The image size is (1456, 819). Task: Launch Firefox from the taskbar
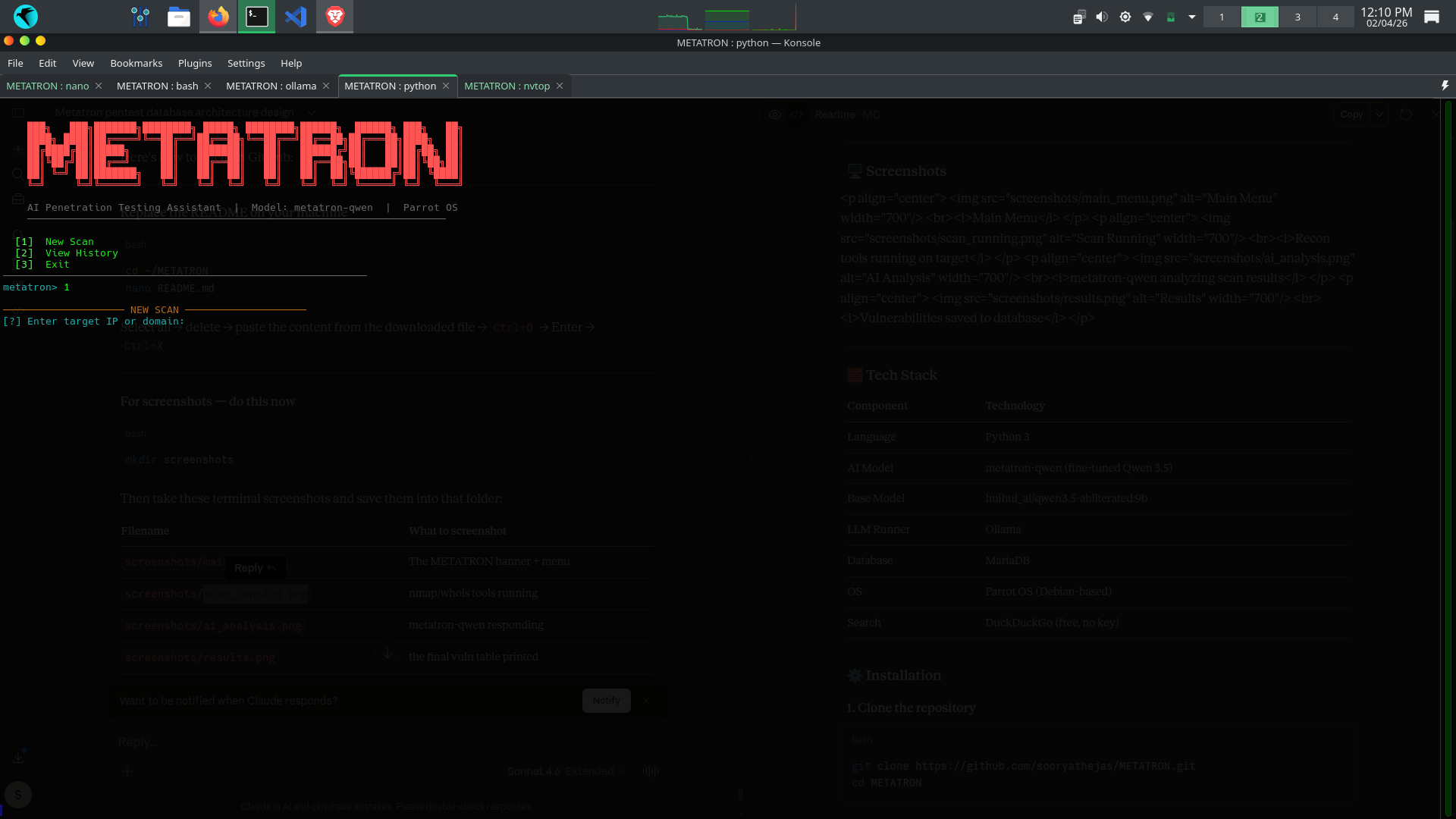click(x=218, y=17)
